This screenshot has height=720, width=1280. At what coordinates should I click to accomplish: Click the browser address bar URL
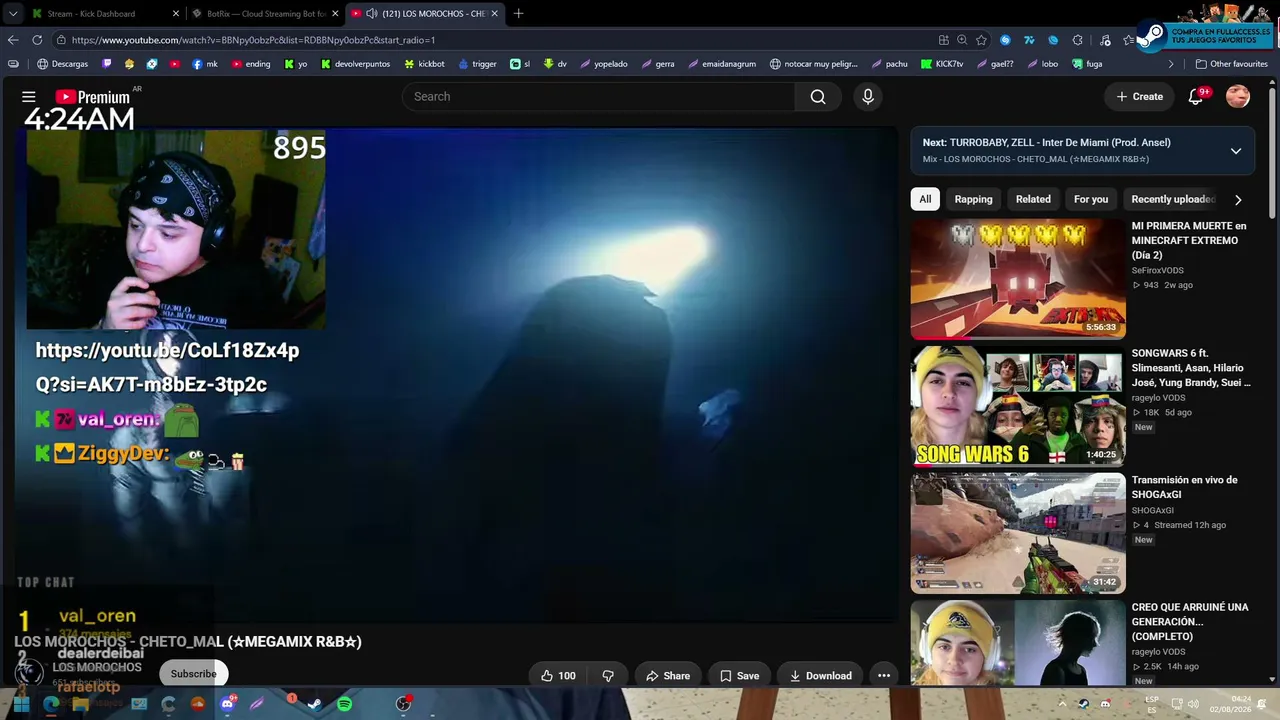tap(253, 40)
